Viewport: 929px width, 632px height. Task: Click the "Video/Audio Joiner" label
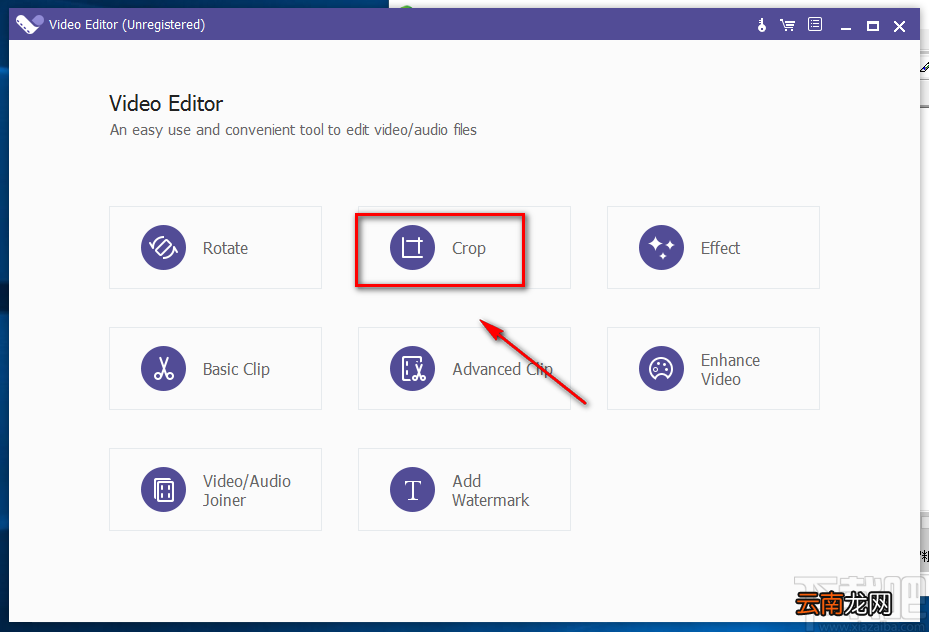click(246, 490)
